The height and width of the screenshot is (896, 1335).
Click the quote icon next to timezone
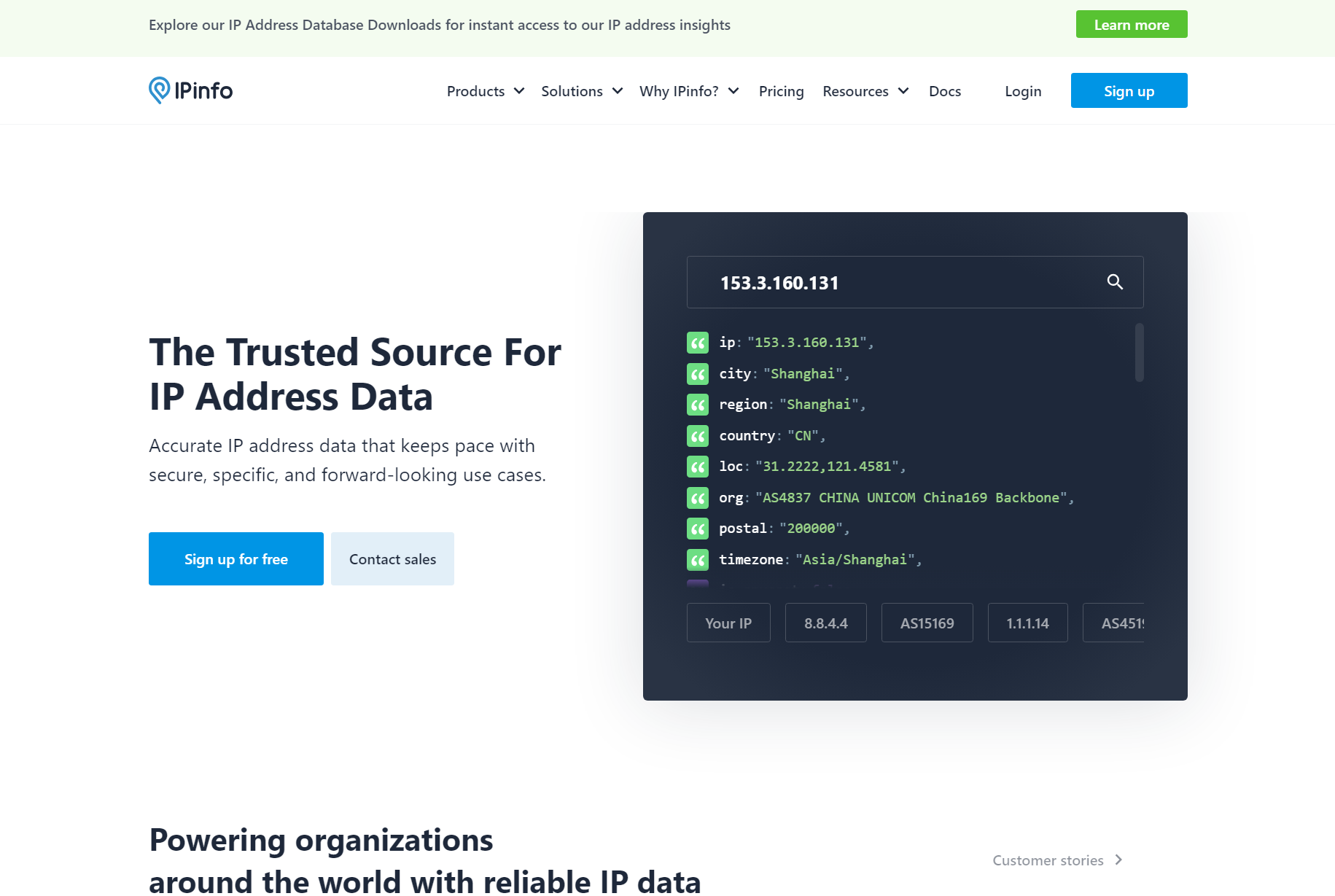(698, 560)
